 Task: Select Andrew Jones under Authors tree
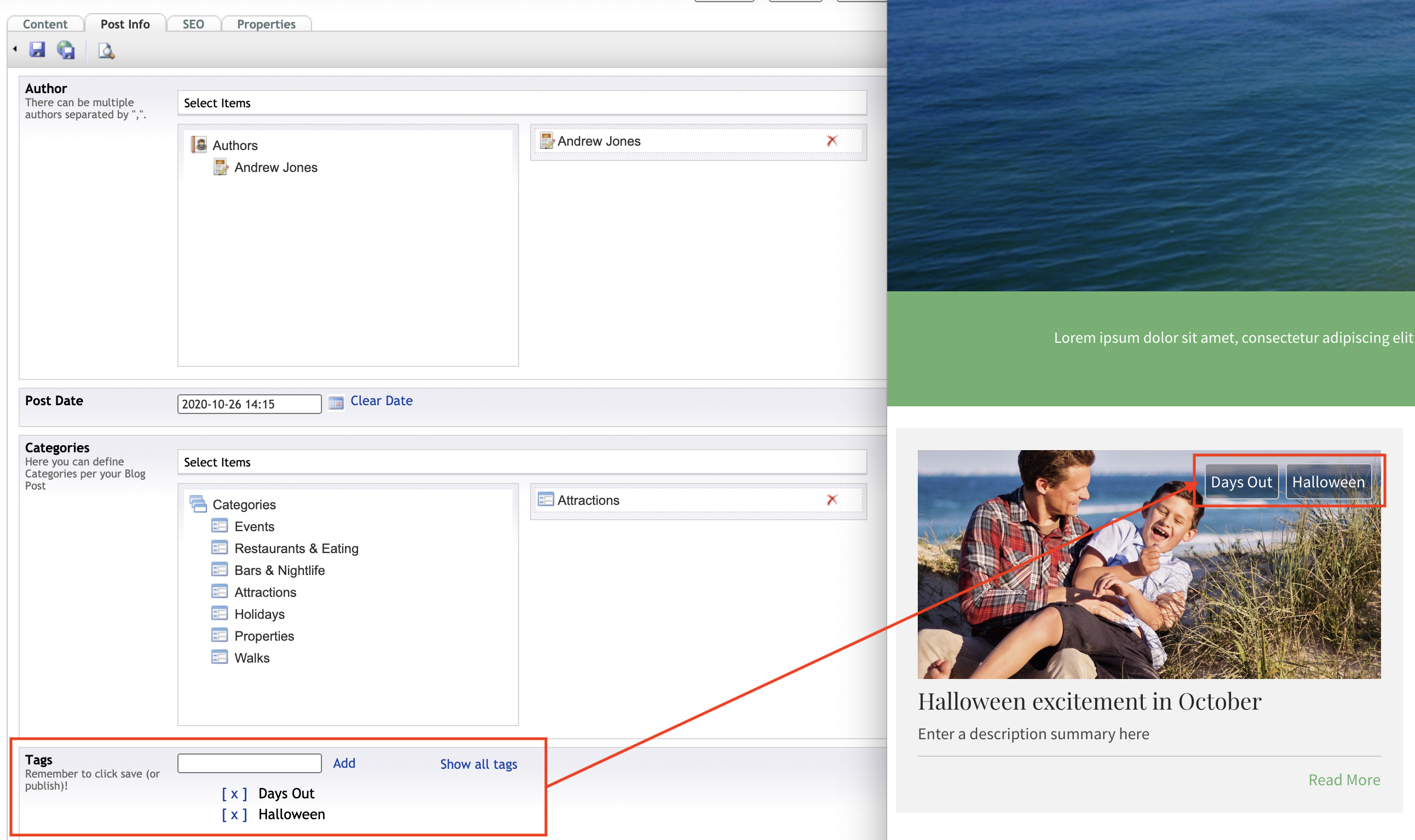point(275,168)
